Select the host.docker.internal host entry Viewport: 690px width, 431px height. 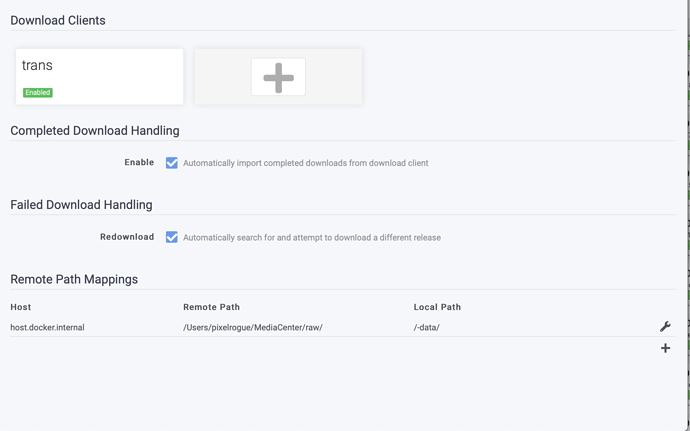[x=47, y=327]
